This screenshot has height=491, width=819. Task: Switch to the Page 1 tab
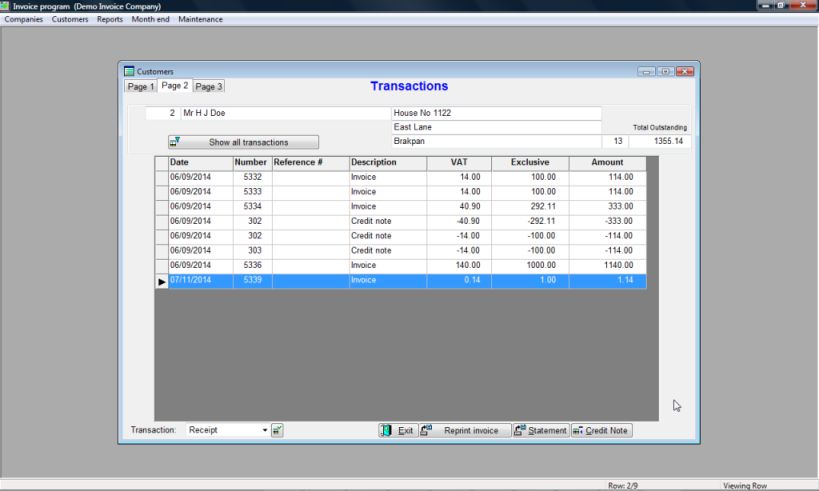pos(140,87)
